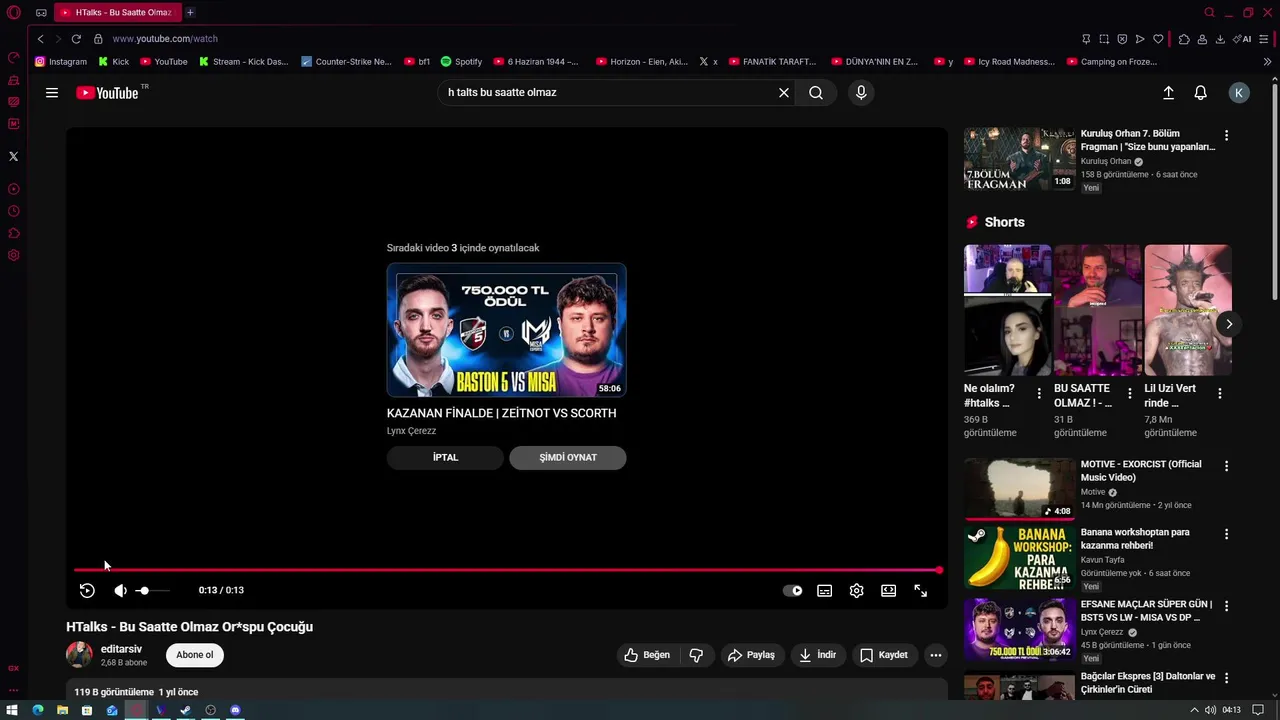Open Steam from taskbar
Viewport: 1280px width, 720px height.
(186, 710)
